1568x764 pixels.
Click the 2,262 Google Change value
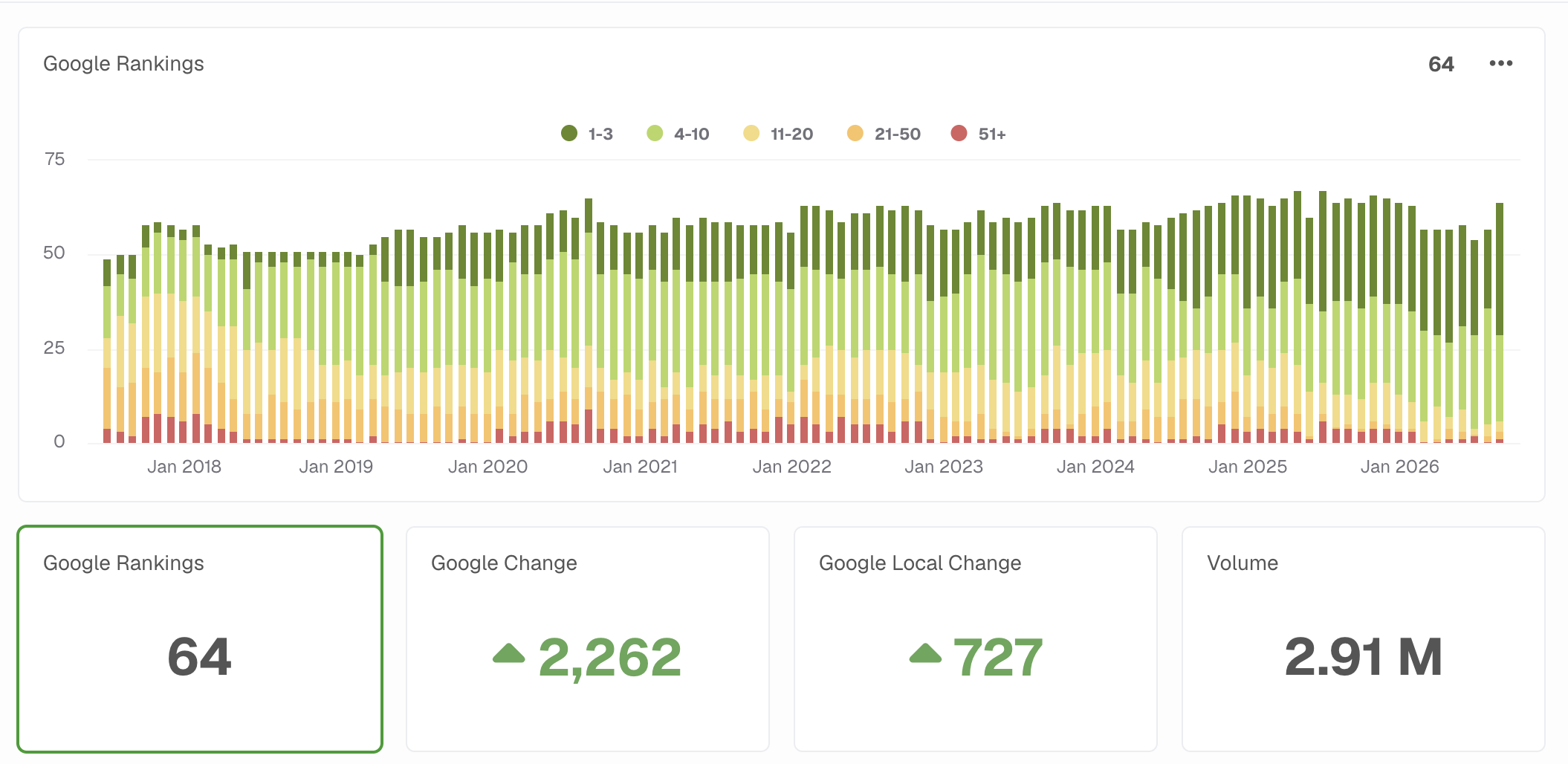click(609, 657)
